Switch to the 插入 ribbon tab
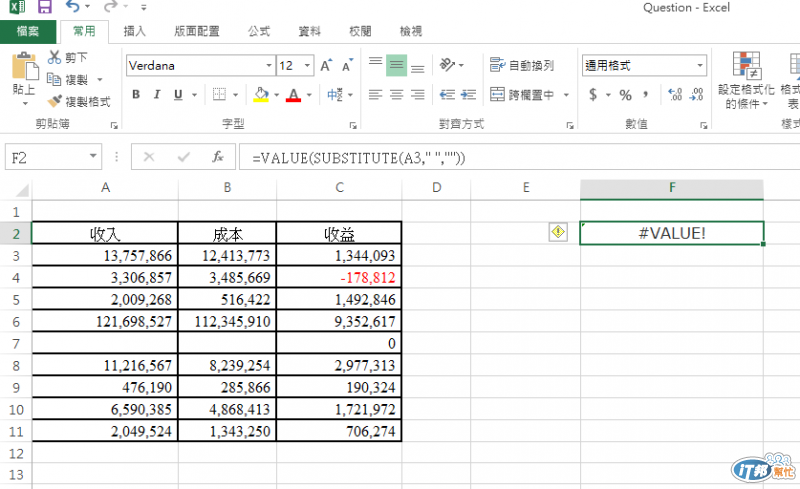The width and height of the screenshot is (800, 489). pyautogui.click(x=135, y=31)
